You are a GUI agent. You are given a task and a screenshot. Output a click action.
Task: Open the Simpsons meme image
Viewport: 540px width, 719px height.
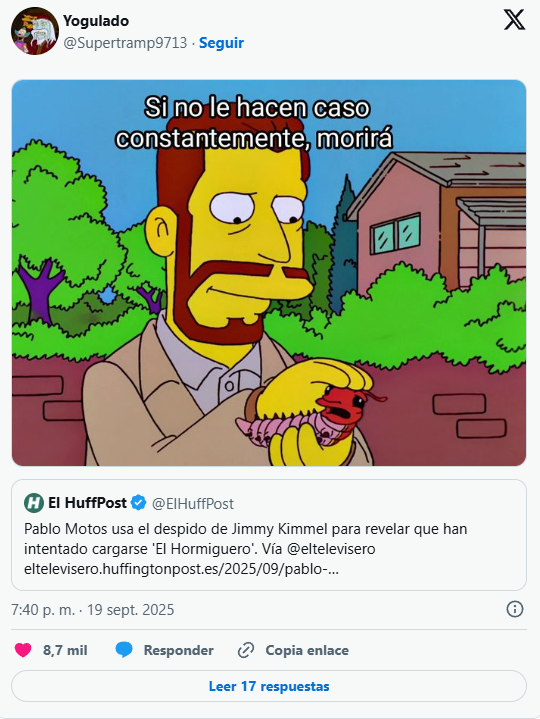(269, 273)
